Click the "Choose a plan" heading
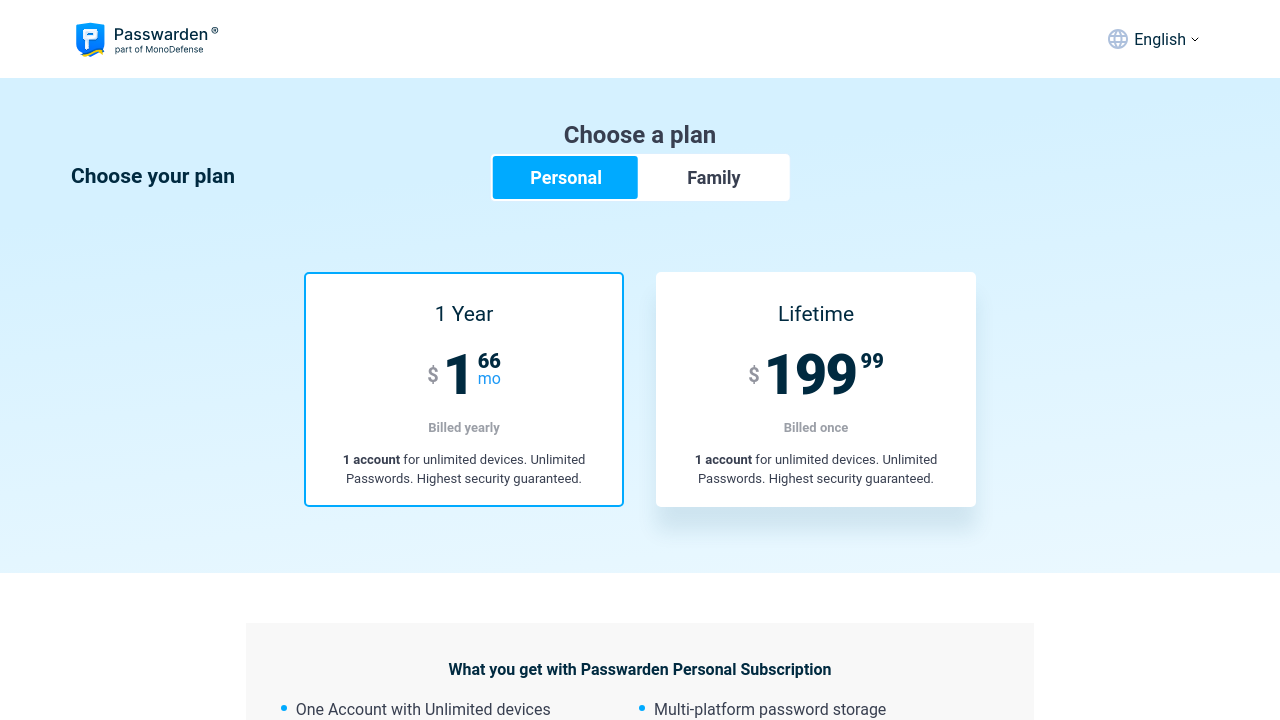The image size is (1280, 720). pos(640,135)
